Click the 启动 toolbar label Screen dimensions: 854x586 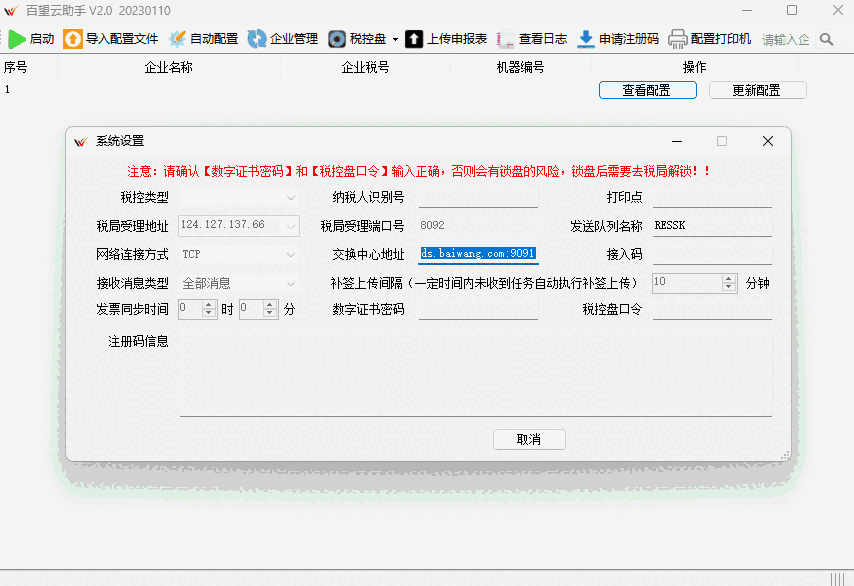[x=42, y=39]
